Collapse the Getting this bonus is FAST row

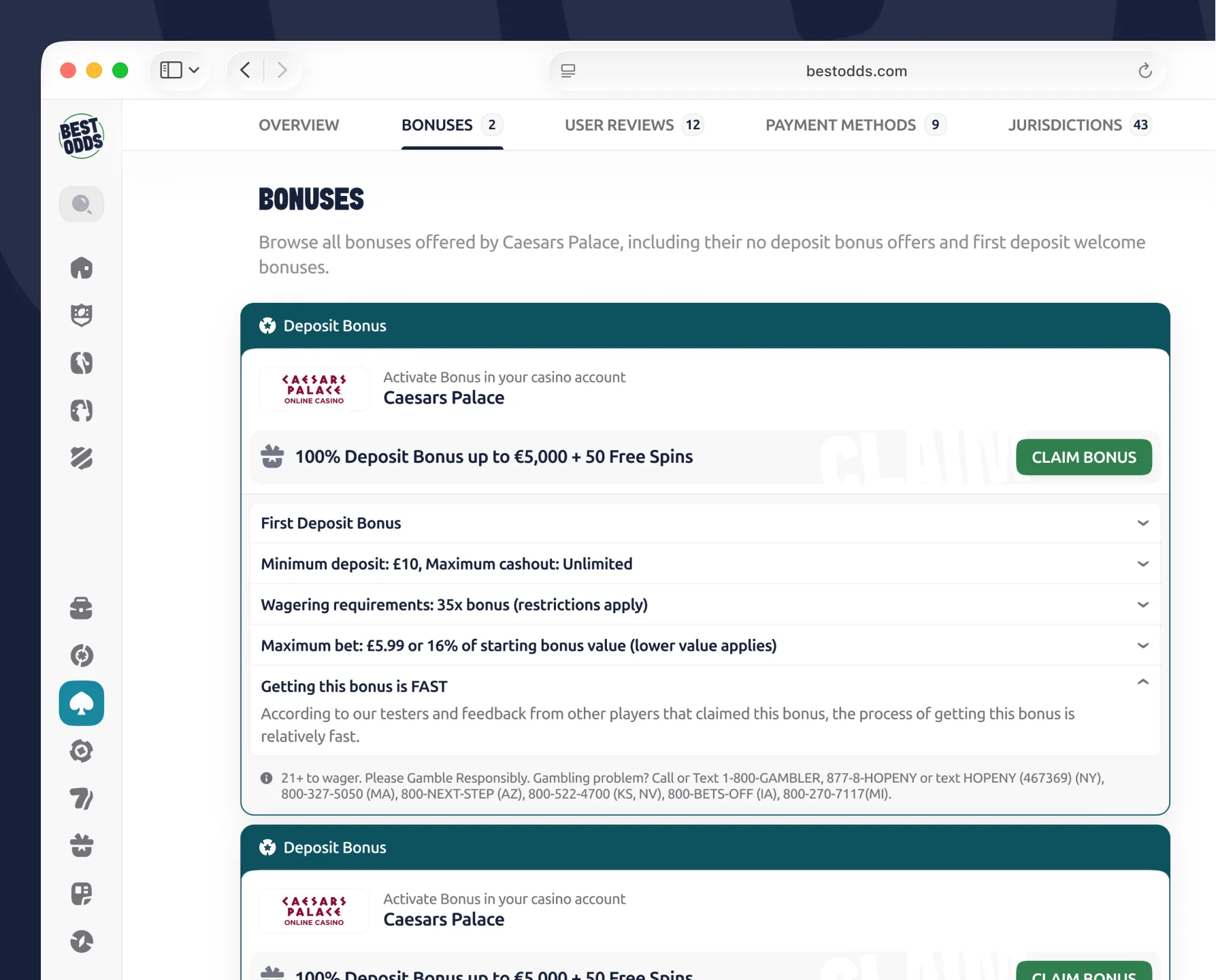705,685
